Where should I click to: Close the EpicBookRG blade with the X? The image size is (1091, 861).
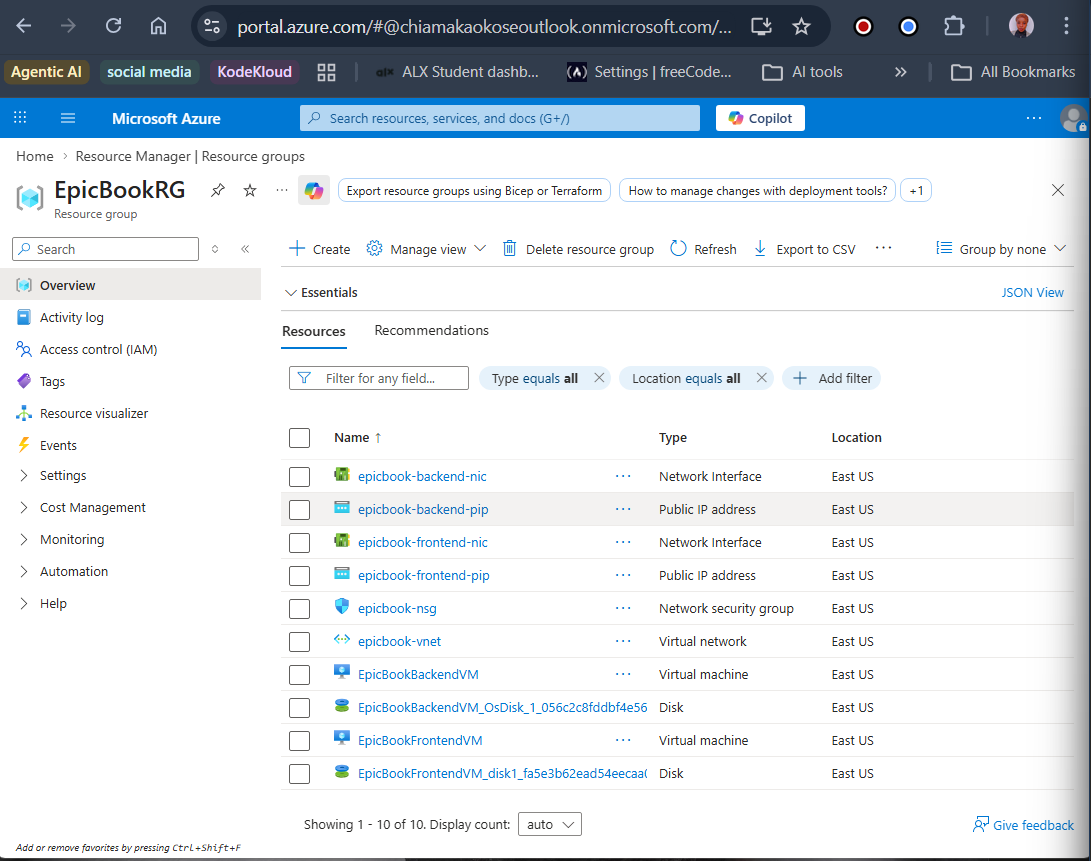click(x=1058, y=190)
